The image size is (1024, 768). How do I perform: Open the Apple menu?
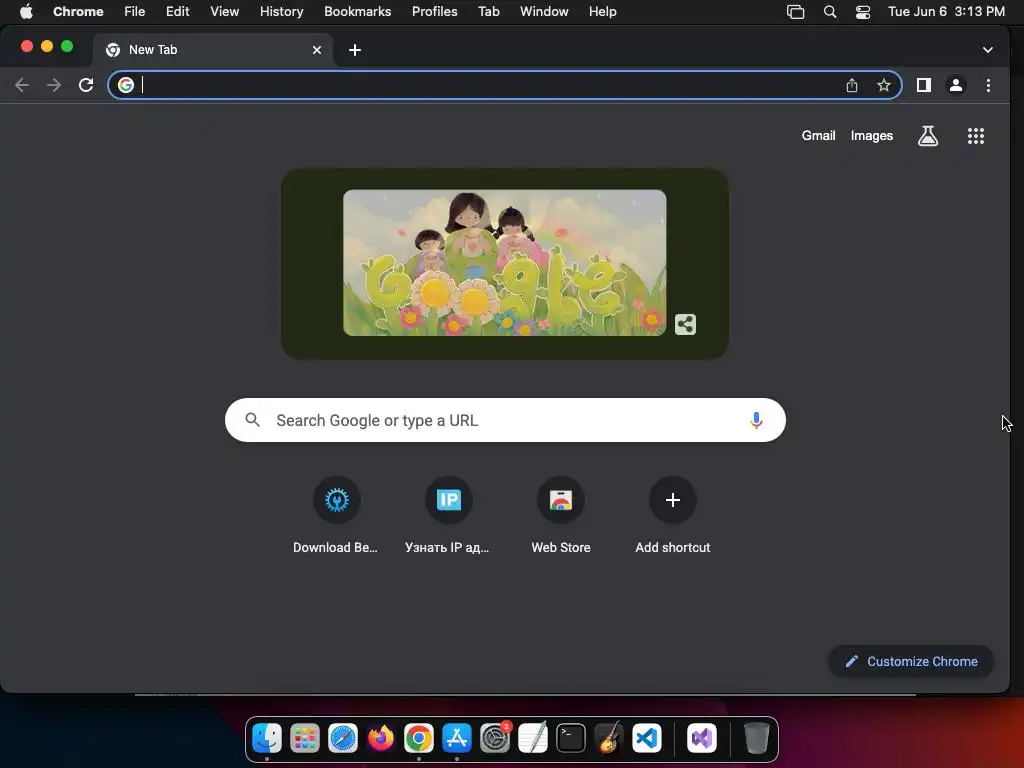26,12
